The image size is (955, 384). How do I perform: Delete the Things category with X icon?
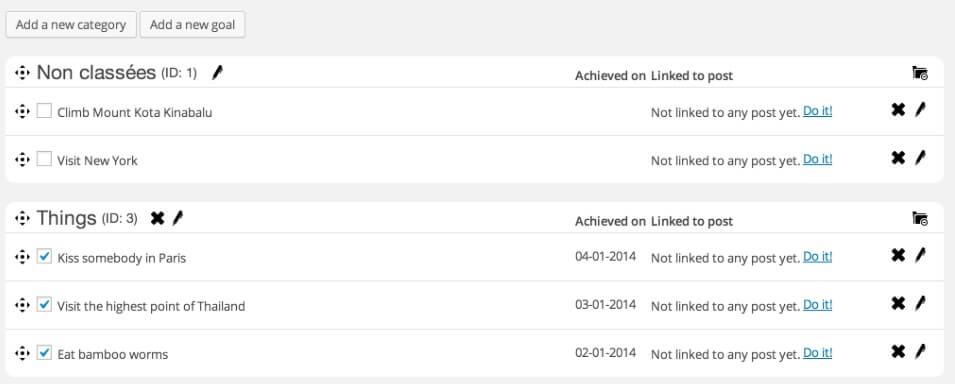coord(157,218)
